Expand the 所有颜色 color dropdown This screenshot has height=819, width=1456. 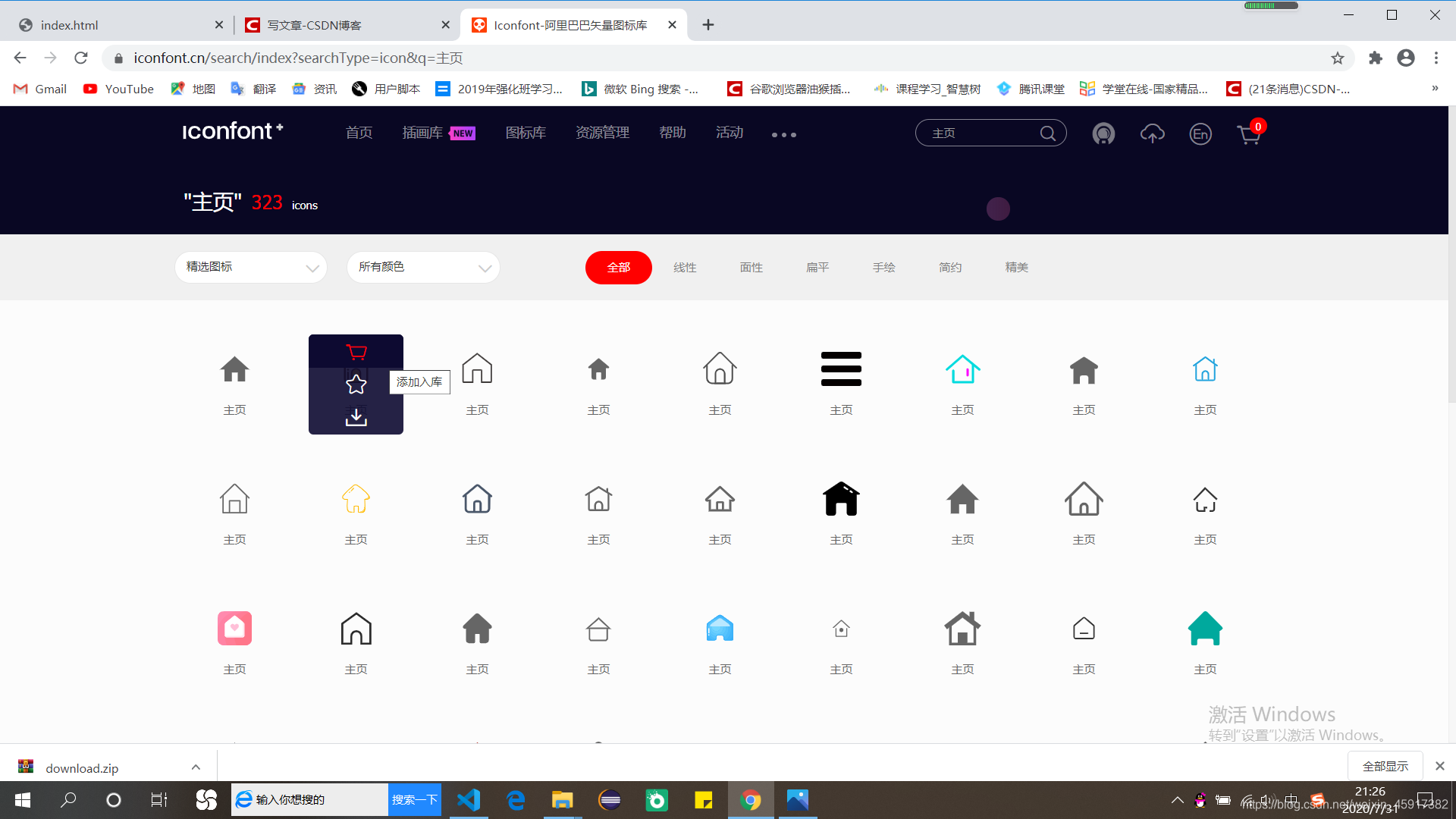[423, 268]
